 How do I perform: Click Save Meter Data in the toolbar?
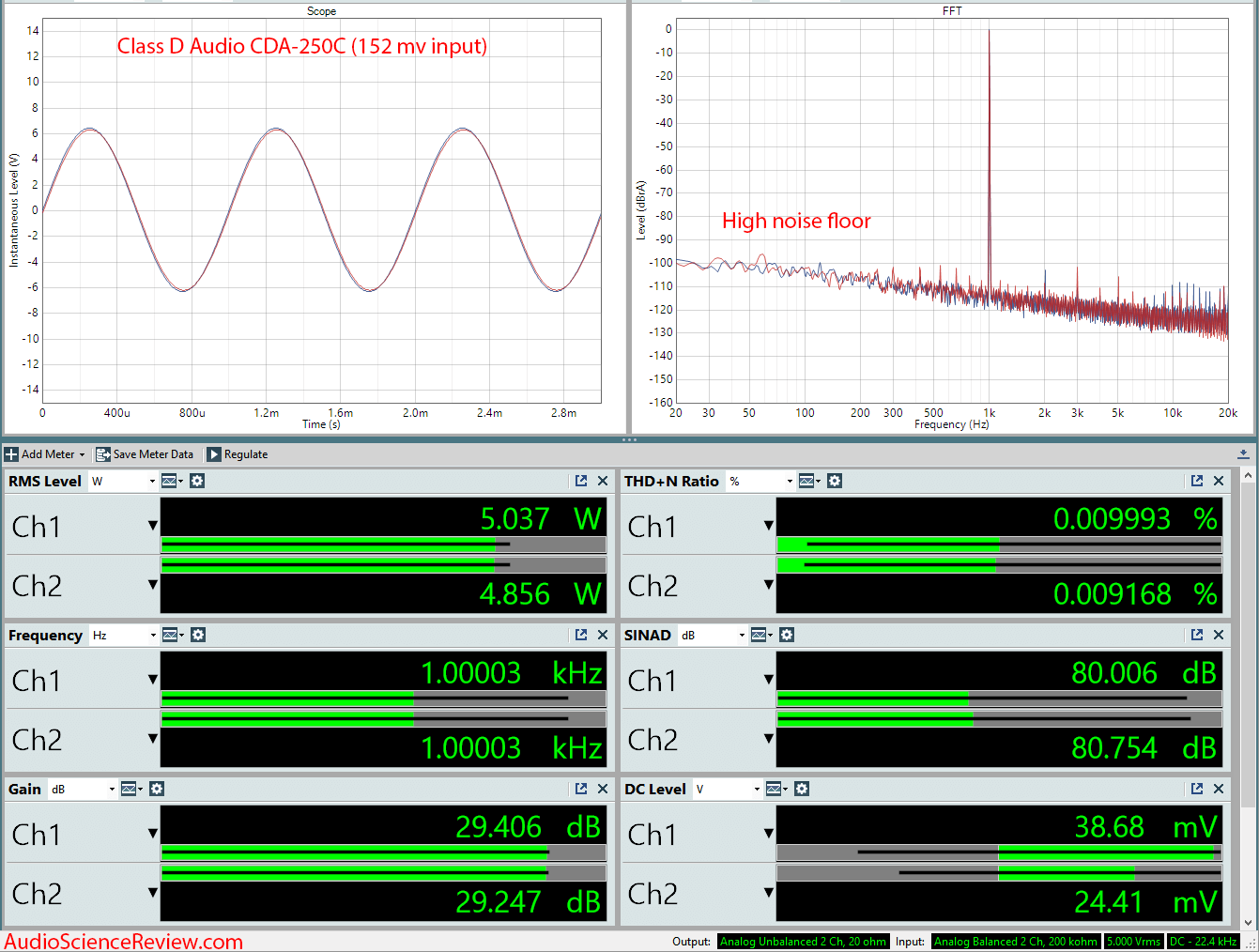click(x=145, y=454)
